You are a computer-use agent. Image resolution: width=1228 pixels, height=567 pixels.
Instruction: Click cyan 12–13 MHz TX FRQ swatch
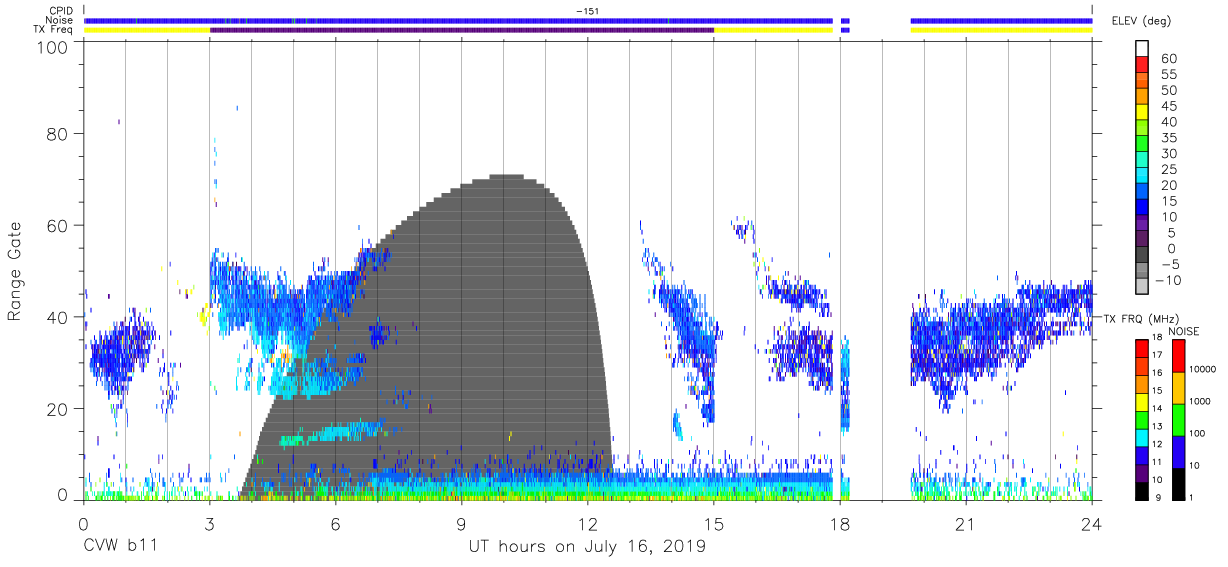pos(1142,436)
